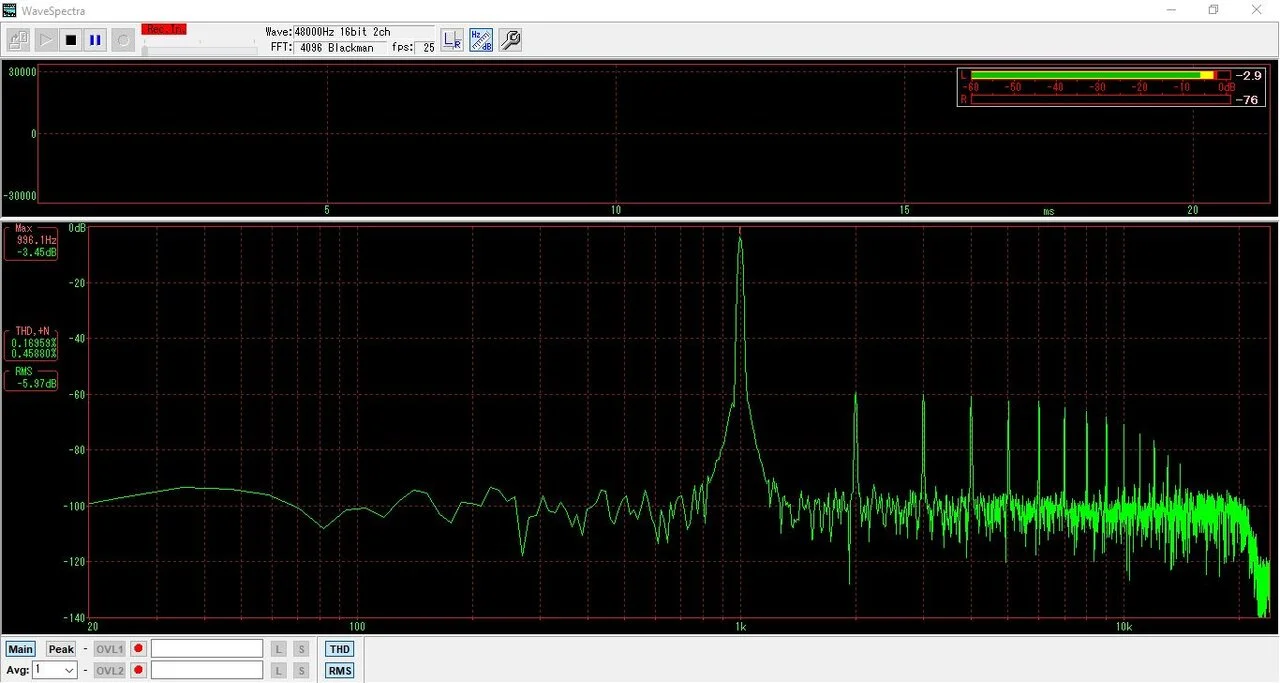The width and height of the screenshot is (1280, 683).
Task: Toggle the THD display button
Action: click(339, 648)
